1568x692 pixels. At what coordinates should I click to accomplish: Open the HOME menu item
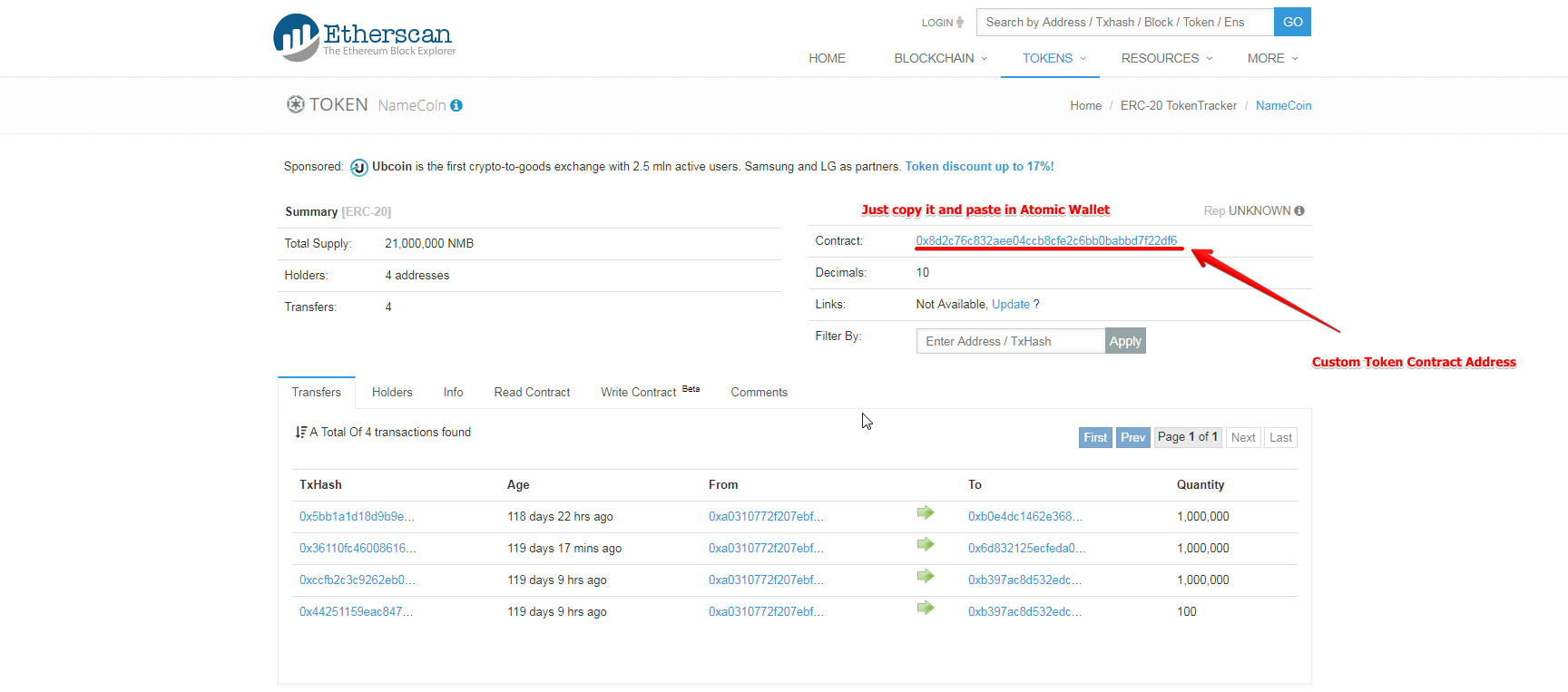[x=827, y=58]
